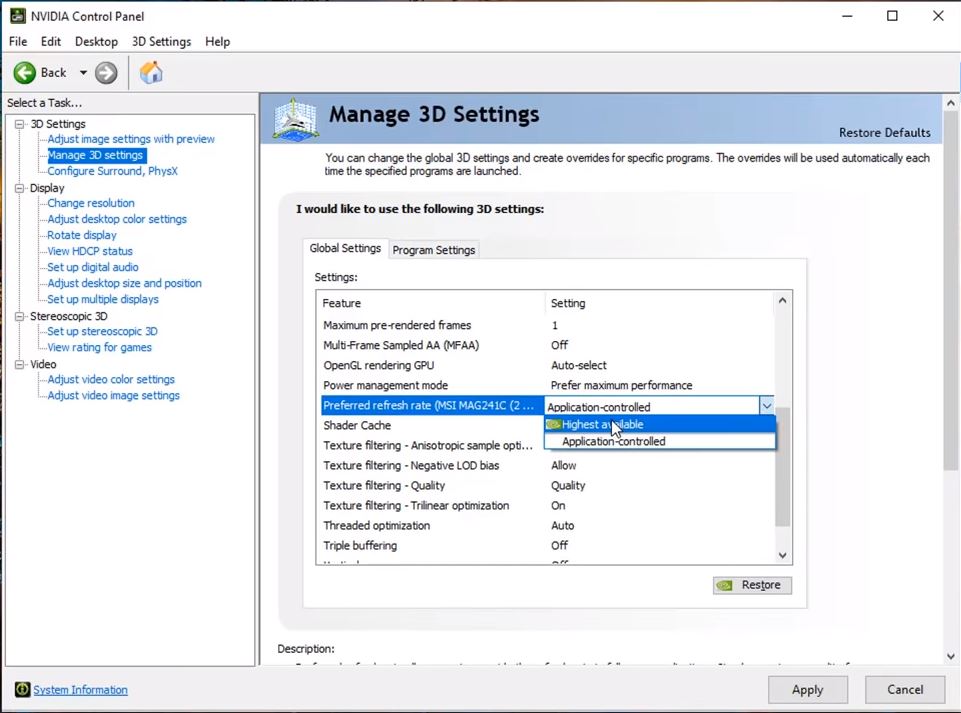Click the Preferred refresh rate dropdown arrow
The width and height of the screenshot is (961, 713).
point(766,406)
